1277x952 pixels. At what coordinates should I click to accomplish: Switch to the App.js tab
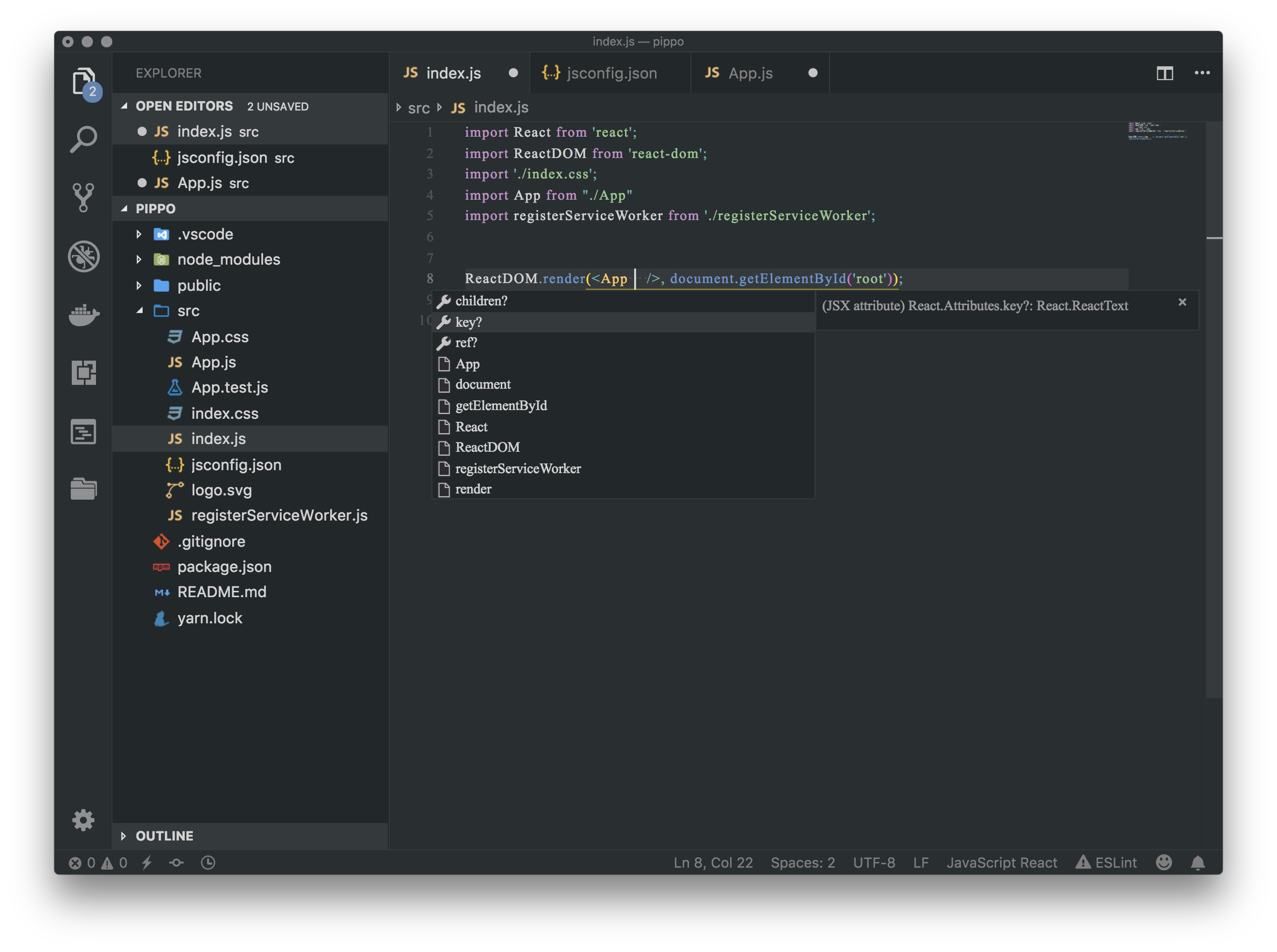pyautogui.click(x=750, y=73)
